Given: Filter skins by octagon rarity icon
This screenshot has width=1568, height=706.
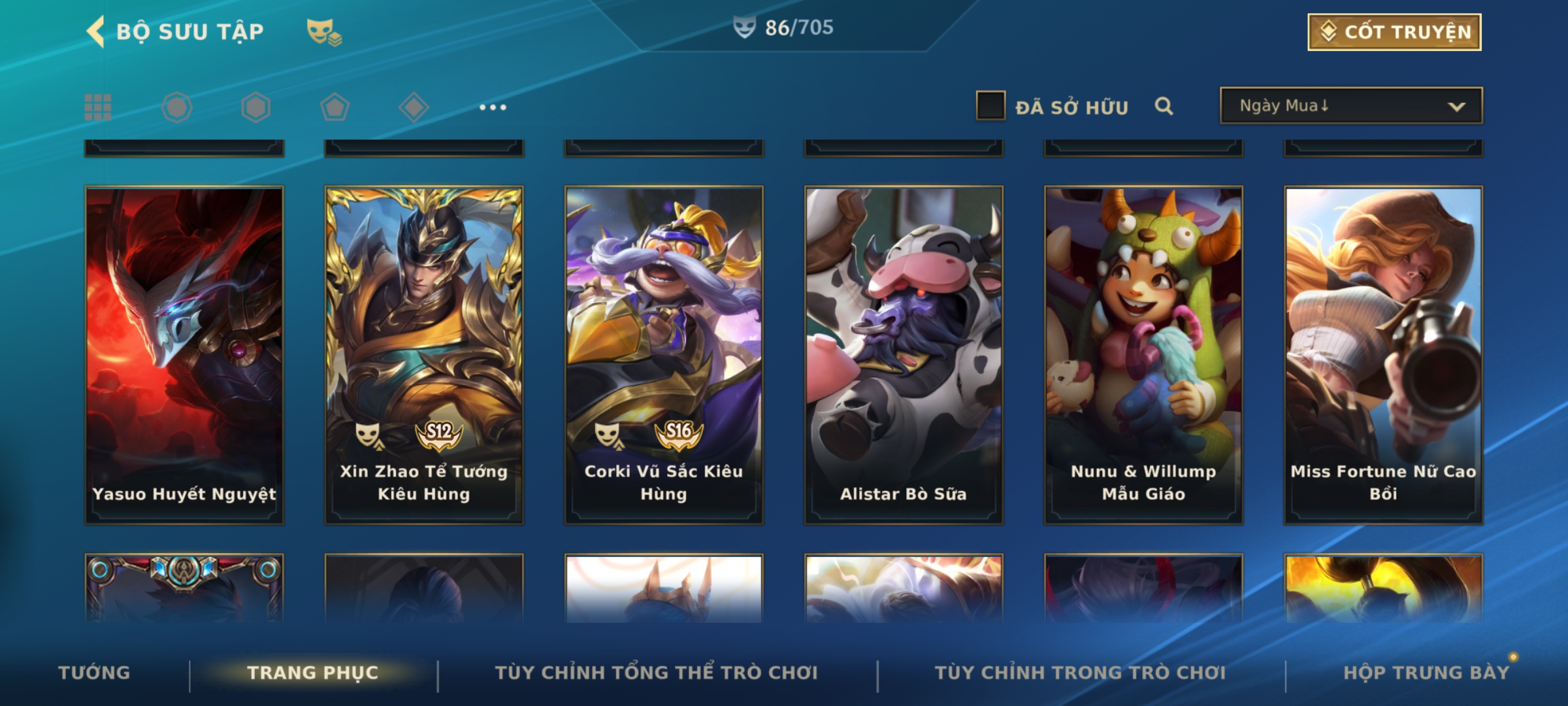Looking at the screenshot, I should pyautogui.click(x=177, y=107).
